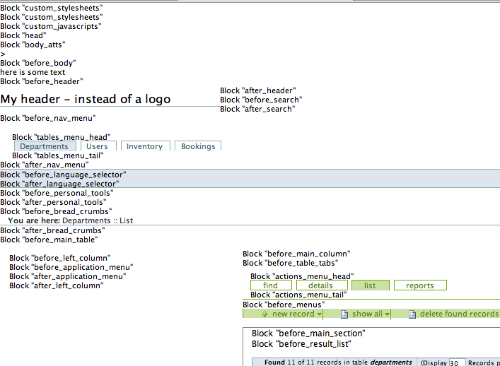Select the list action tab
Screen dimensions: 500x366
click(x=370, y=286)
